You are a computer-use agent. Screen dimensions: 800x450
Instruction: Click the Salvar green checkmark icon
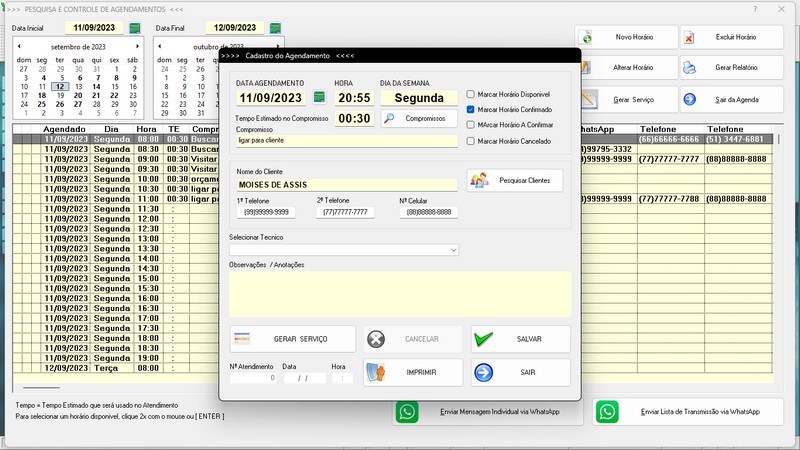tap(483, 339)
